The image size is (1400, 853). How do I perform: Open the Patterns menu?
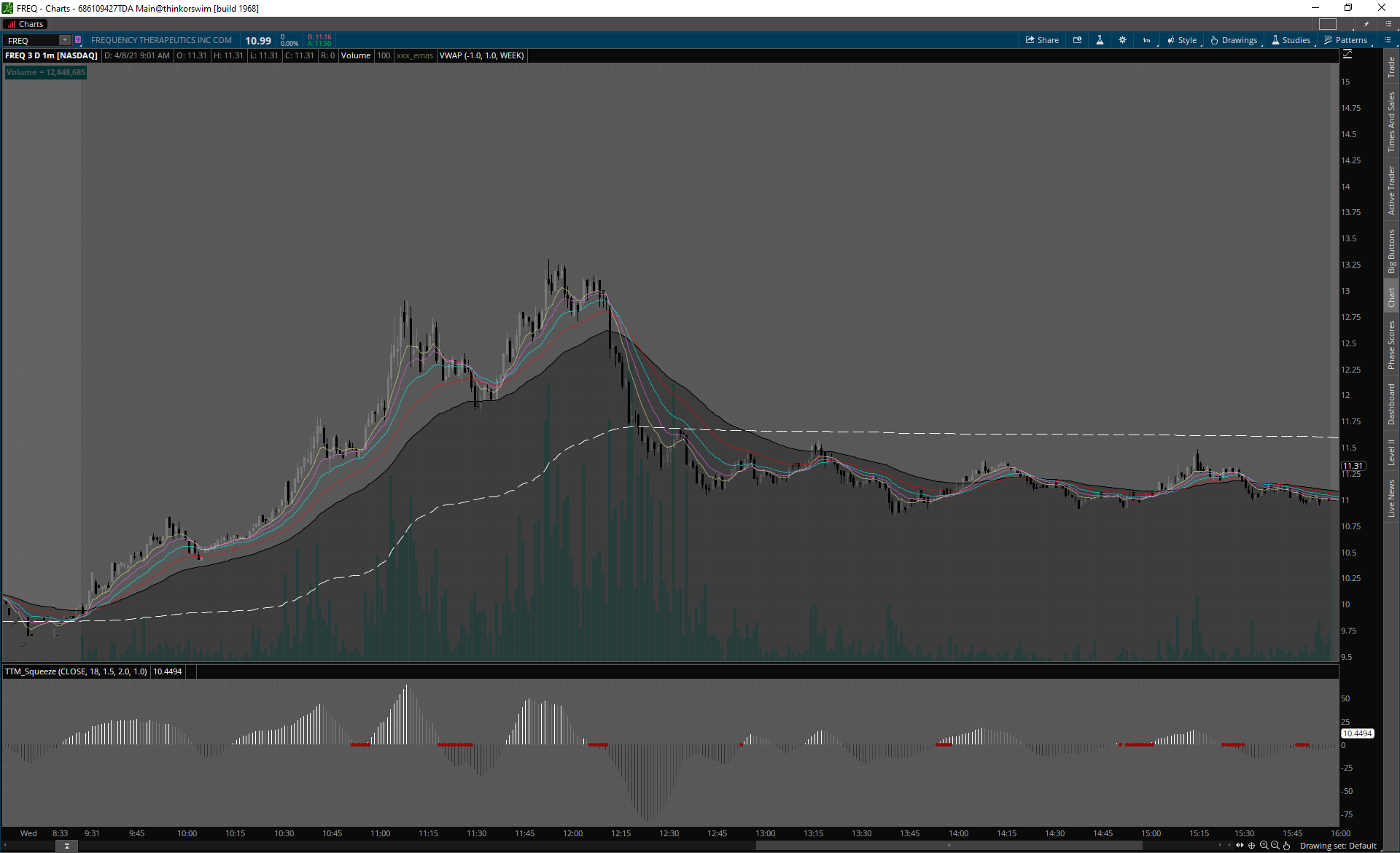pos(1346,40)
